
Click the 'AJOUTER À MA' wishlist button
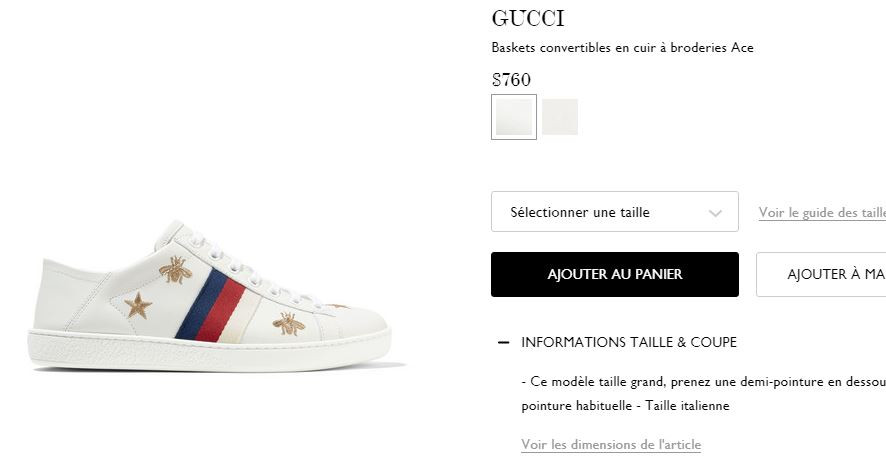pyautogui.click(x=821, y=274)
